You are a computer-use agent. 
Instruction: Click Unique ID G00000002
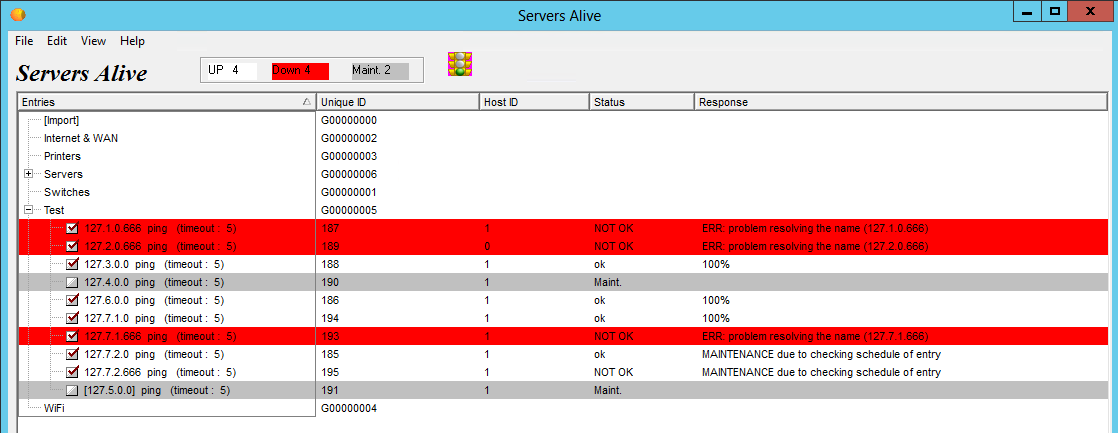[x=349, y=138]
